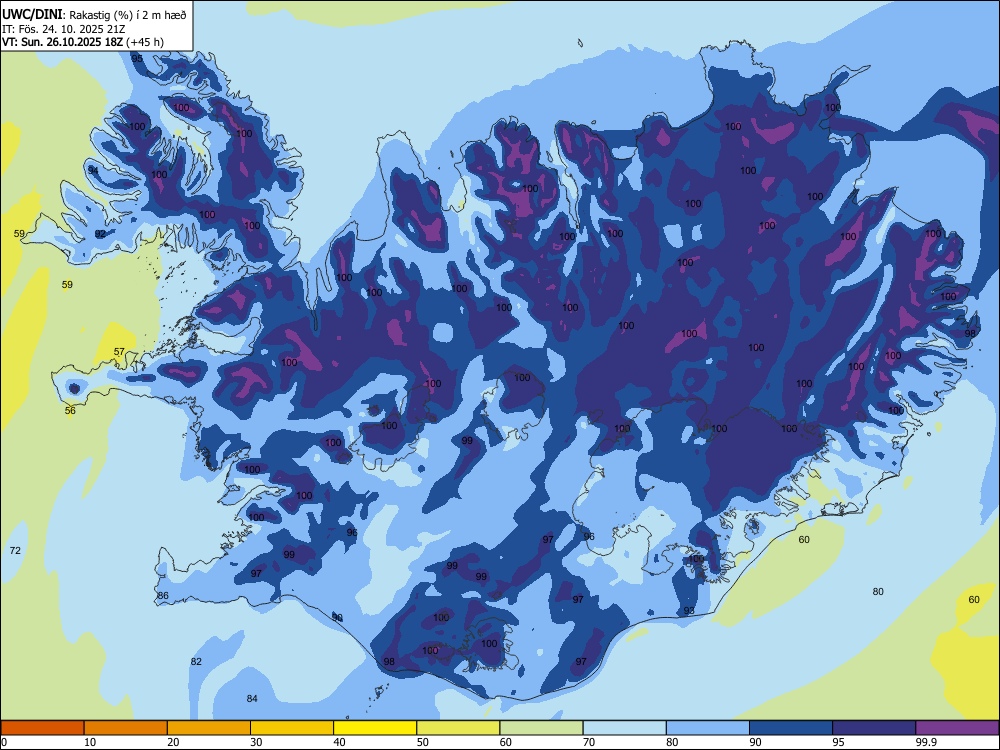Click the legend tick label '10'
1000x750 pixels.
coord(90,742)
